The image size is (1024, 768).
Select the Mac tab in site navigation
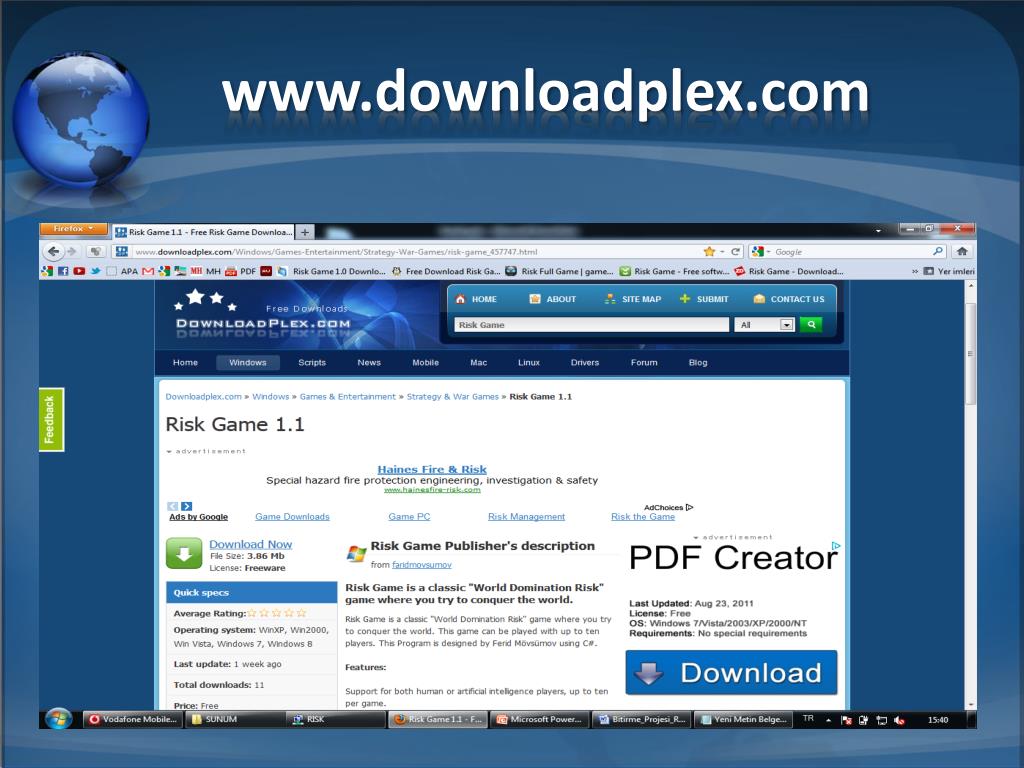478,362
